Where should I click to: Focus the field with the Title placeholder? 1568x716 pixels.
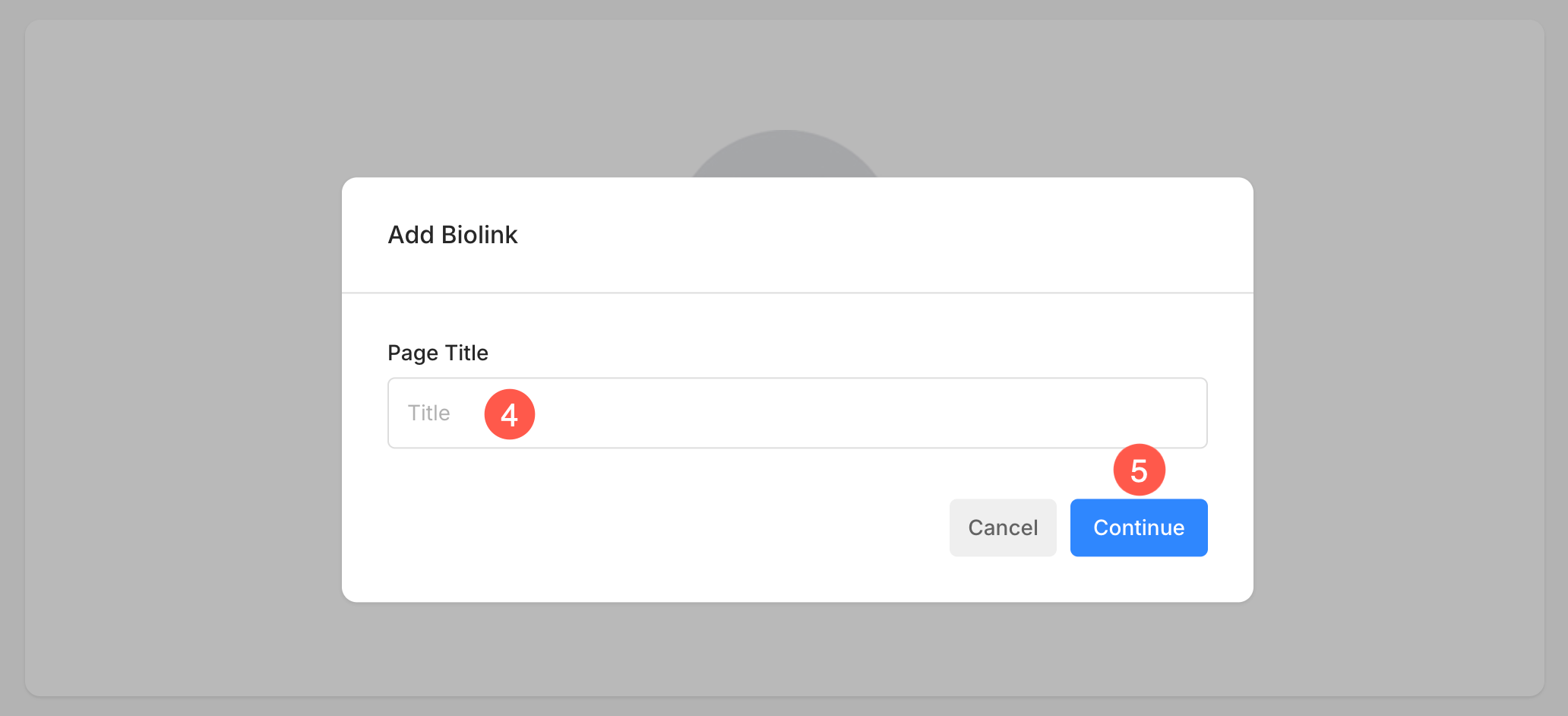(798, 413)
